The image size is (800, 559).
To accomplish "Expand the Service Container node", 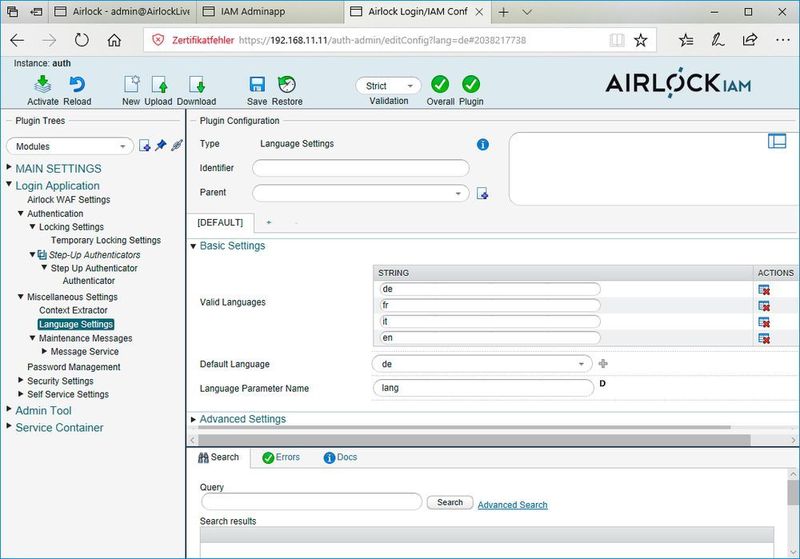I will [x=9, y=425].
